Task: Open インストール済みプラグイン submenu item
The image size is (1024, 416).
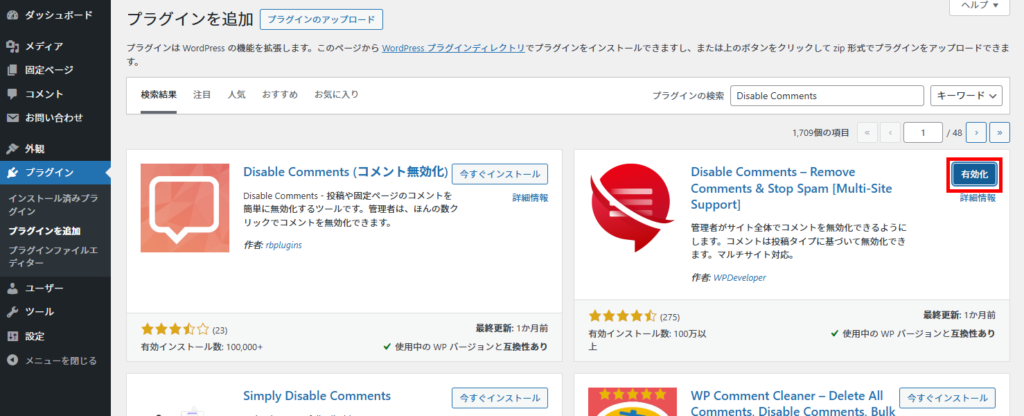Action: tap(54, 204)
